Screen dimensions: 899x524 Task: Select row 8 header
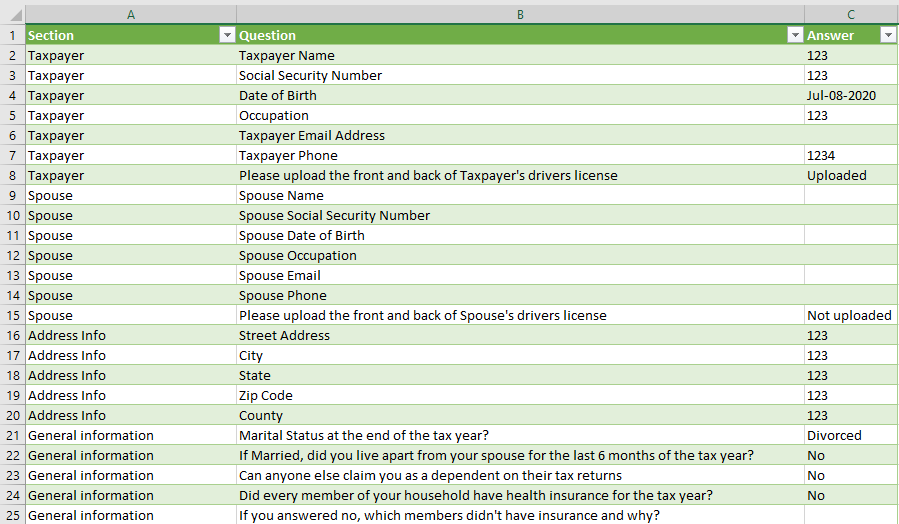click(x=12, y=175)
